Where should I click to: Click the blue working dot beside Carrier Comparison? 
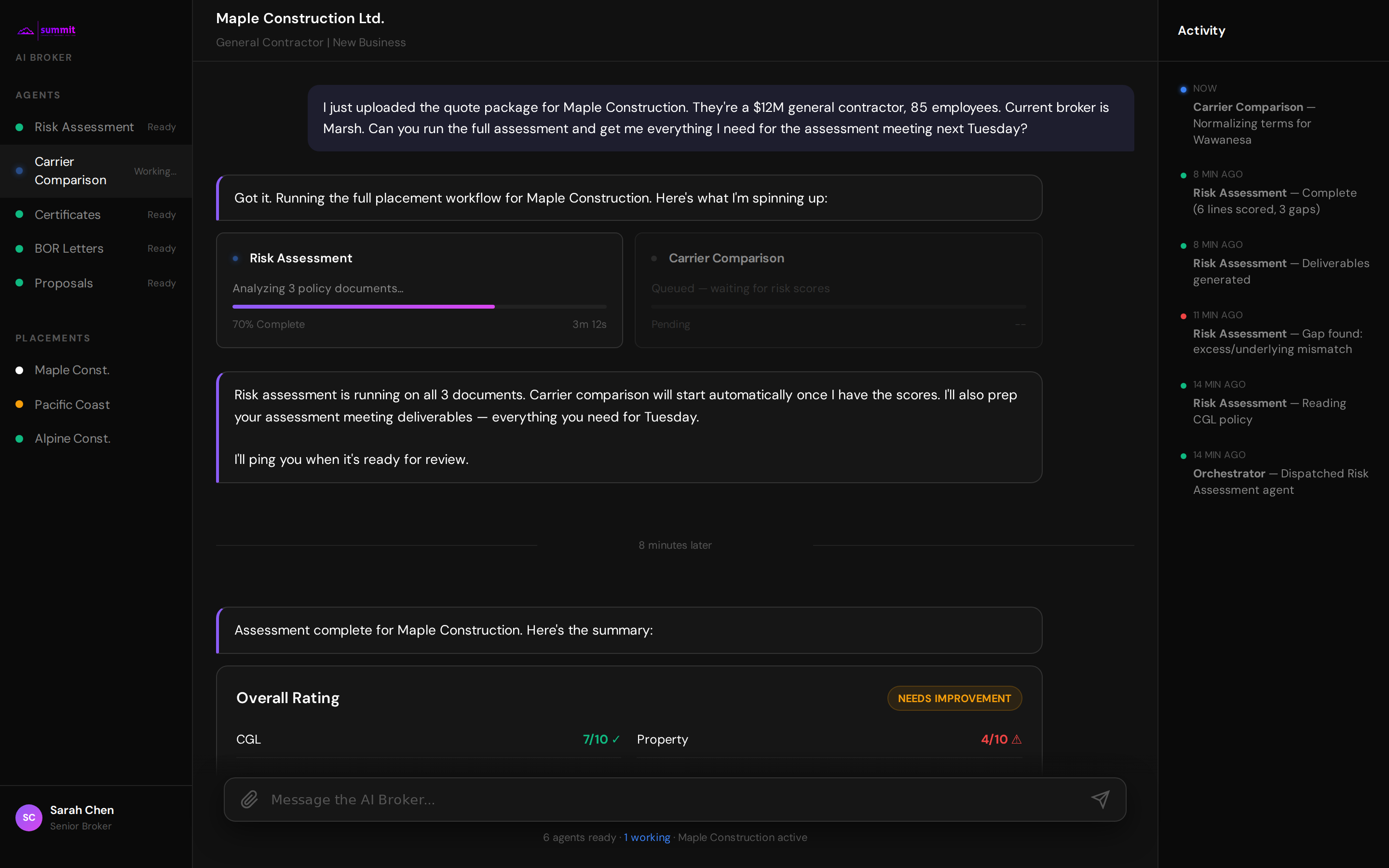point(19,171)
